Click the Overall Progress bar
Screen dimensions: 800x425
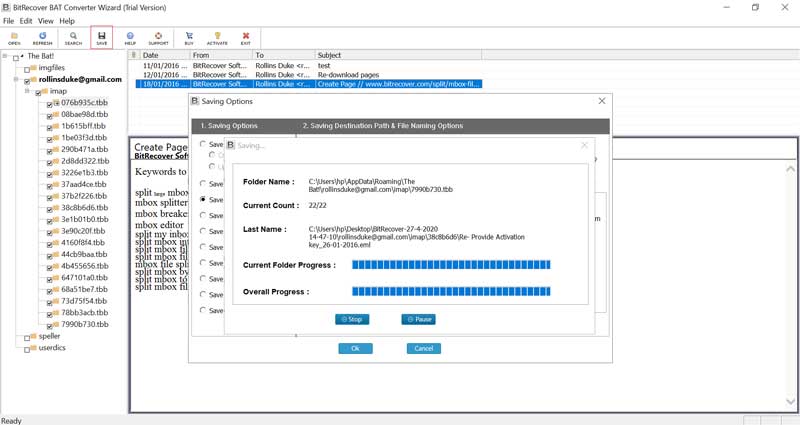pyautogui.click(x=451, y=291)
